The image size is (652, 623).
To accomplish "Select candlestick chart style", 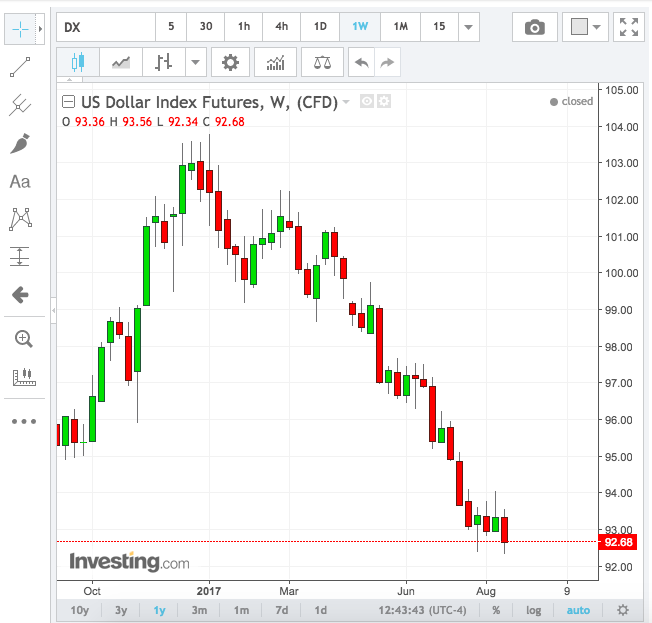I will [78, 62].
